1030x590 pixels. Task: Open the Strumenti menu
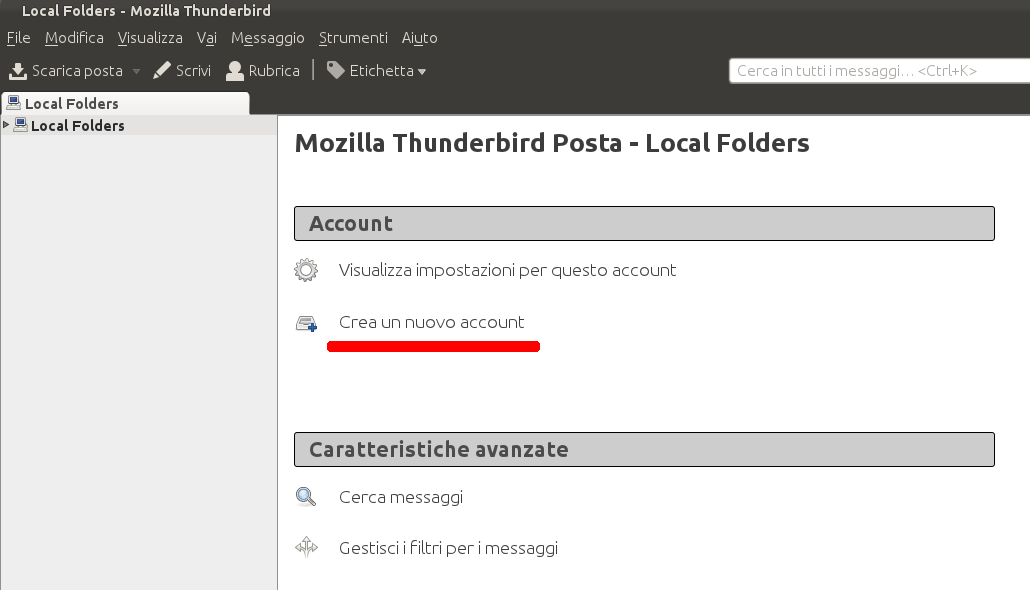[353, 38]
